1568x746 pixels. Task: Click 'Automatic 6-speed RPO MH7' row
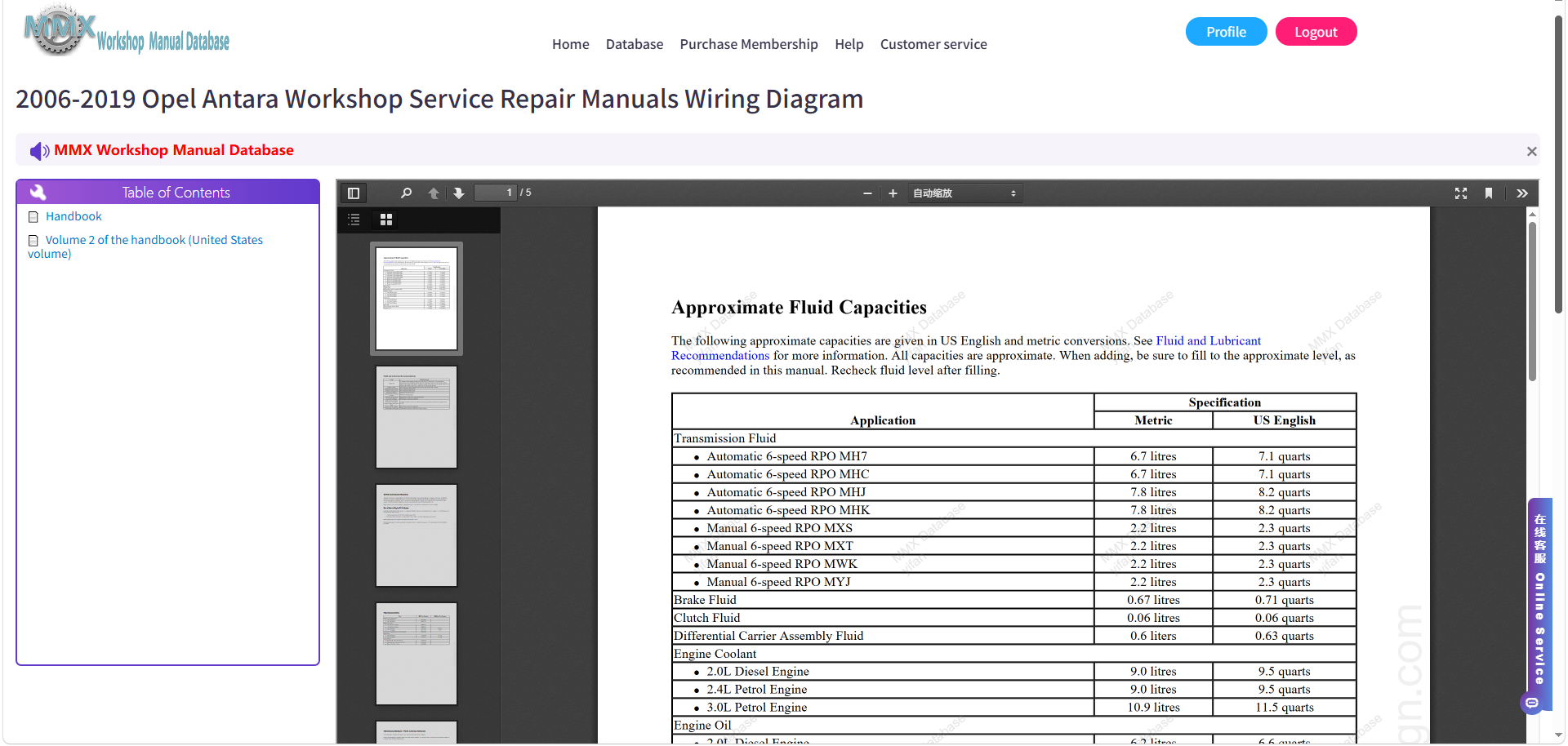click(x=1014, y=456)
